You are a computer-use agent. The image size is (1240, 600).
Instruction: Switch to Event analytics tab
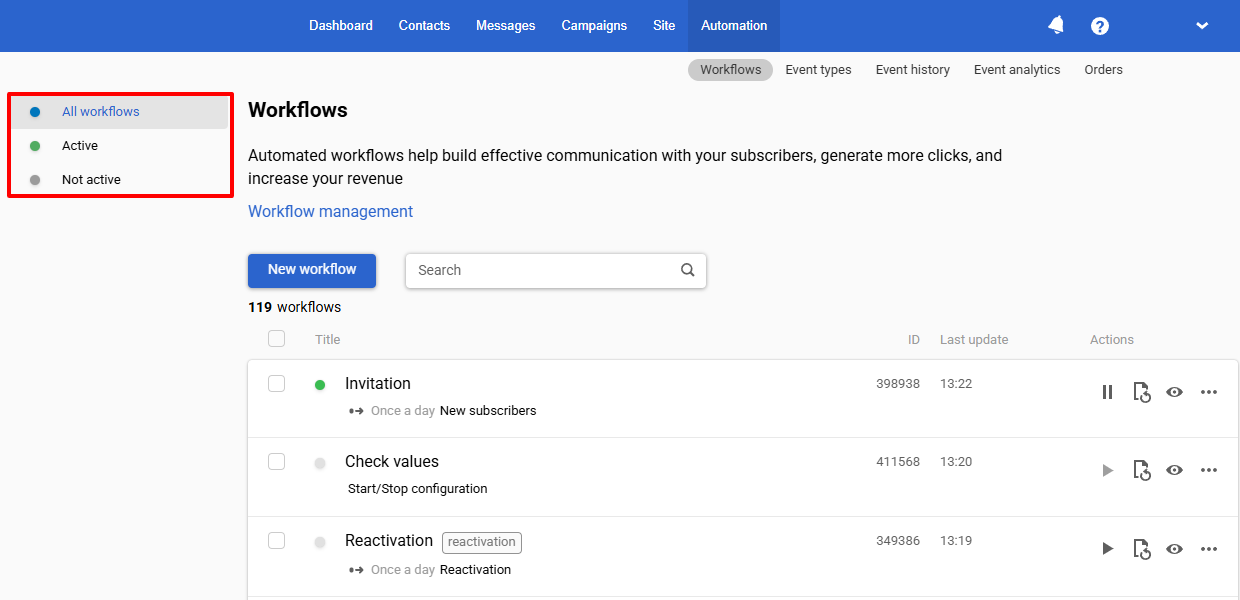1017,70
